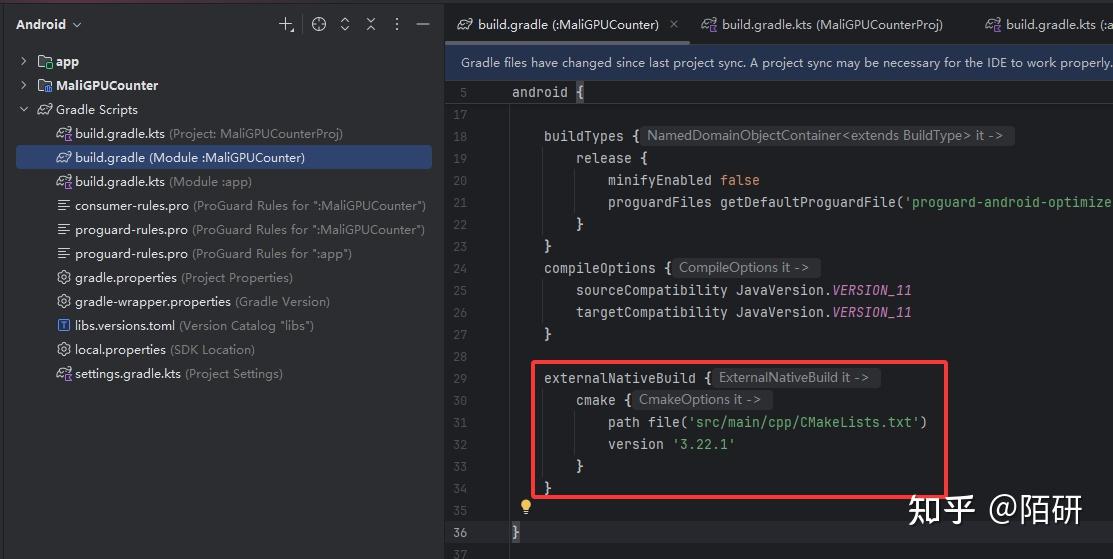Open proguard-rules.pro for :app
This screenshot has width=1113, height=559.
(x=204, y=253)
